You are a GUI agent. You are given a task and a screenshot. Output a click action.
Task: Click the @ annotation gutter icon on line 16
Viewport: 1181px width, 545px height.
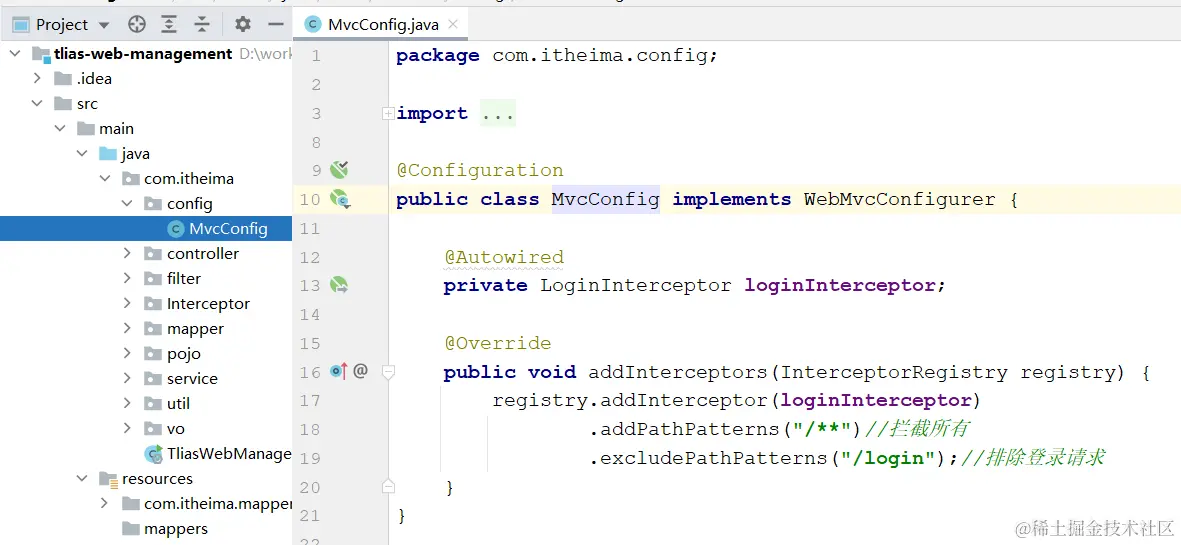(360, 371)
